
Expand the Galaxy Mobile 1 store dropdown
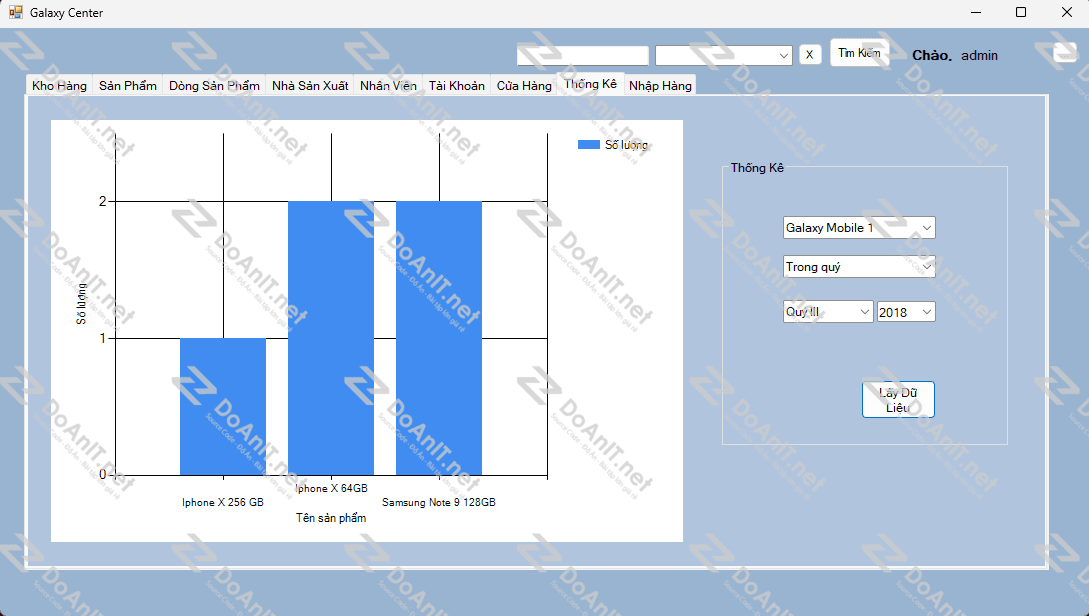859,228
